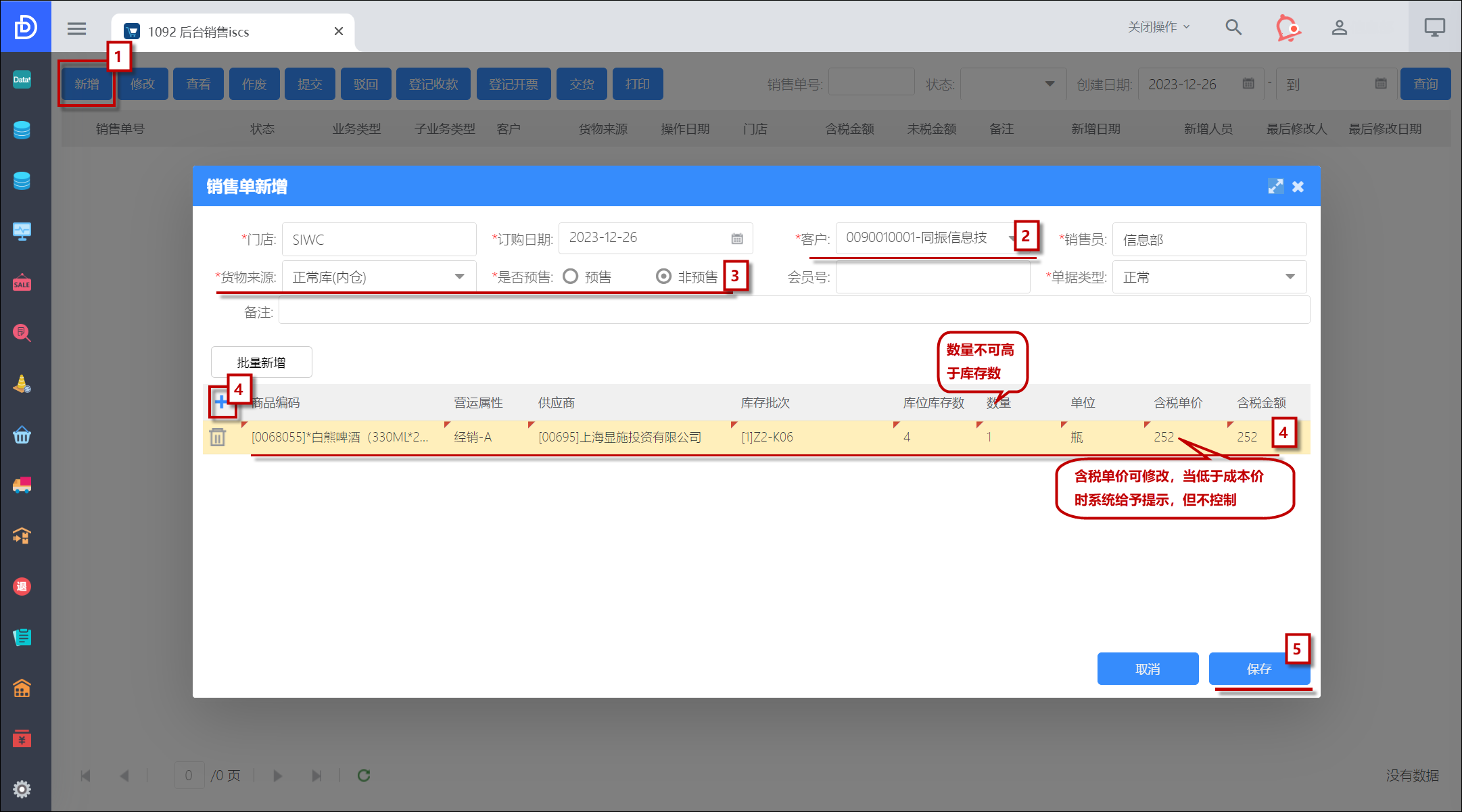Go to the previous page arrow
The height and width of the screenshot is (812, 1462).
[124, 775]
